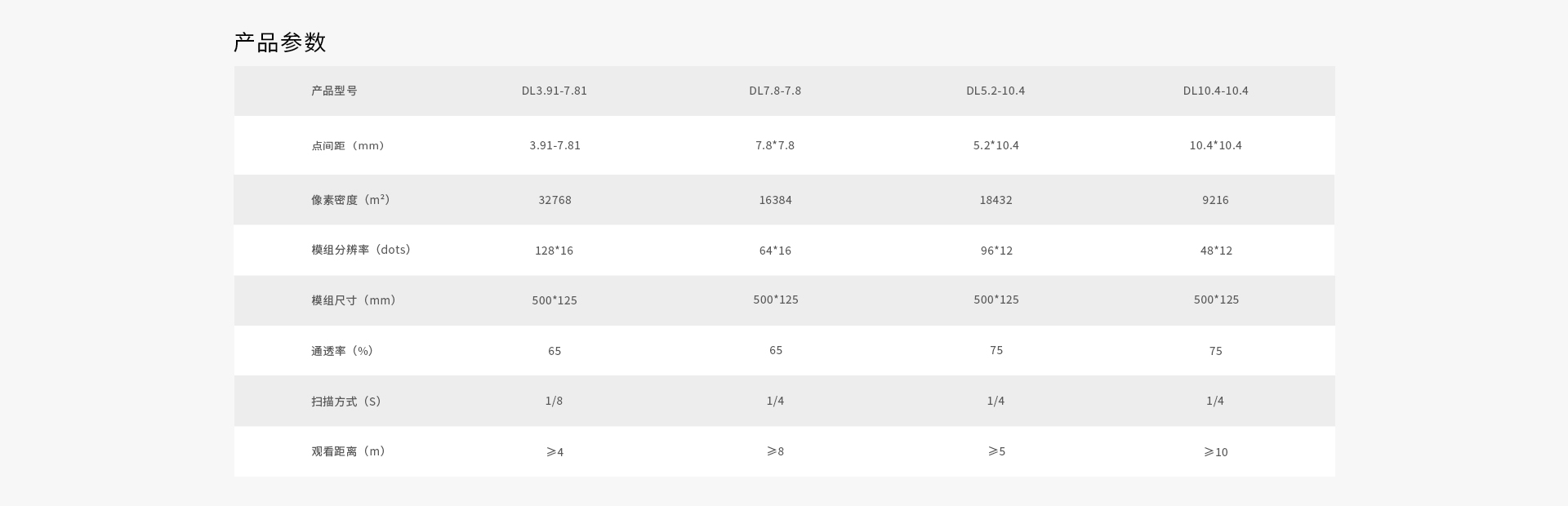The height and width of the screenshot is (506, 1568).
Task: Click the 128*16 module resolution value
Action: pyautogui.click(x=555, y=251)
